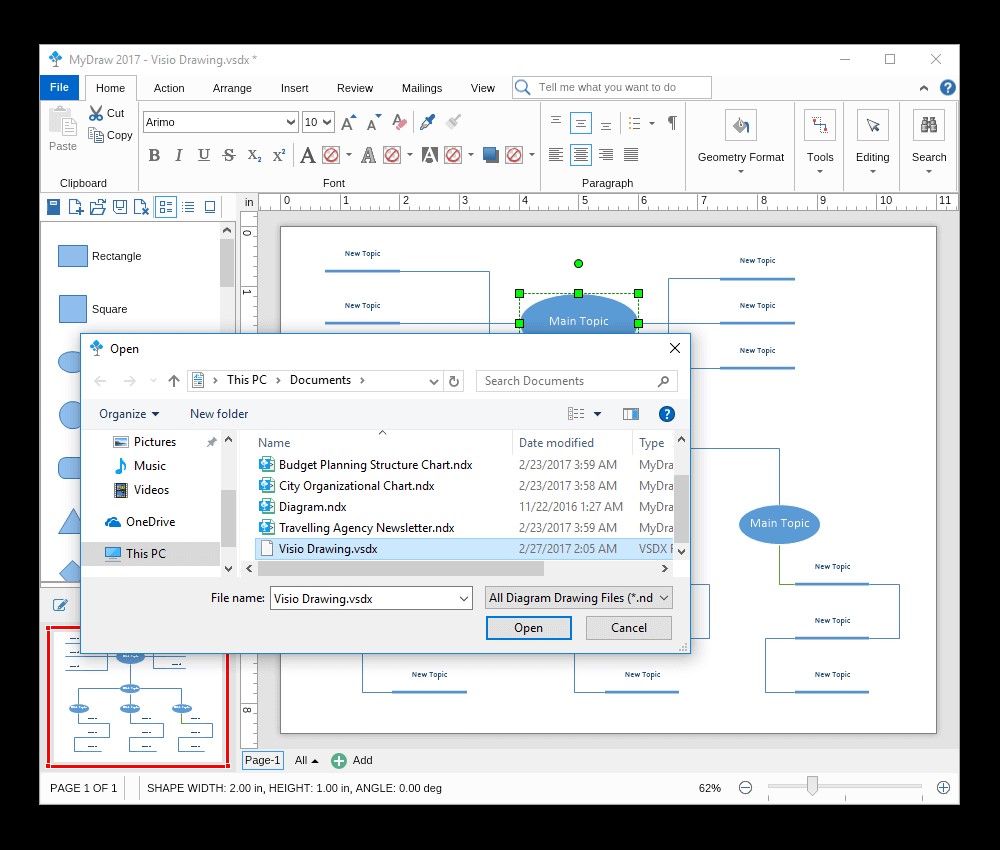Click Add to add a new page
This screenshot has width=1000, height=850.
pos(352,760)
